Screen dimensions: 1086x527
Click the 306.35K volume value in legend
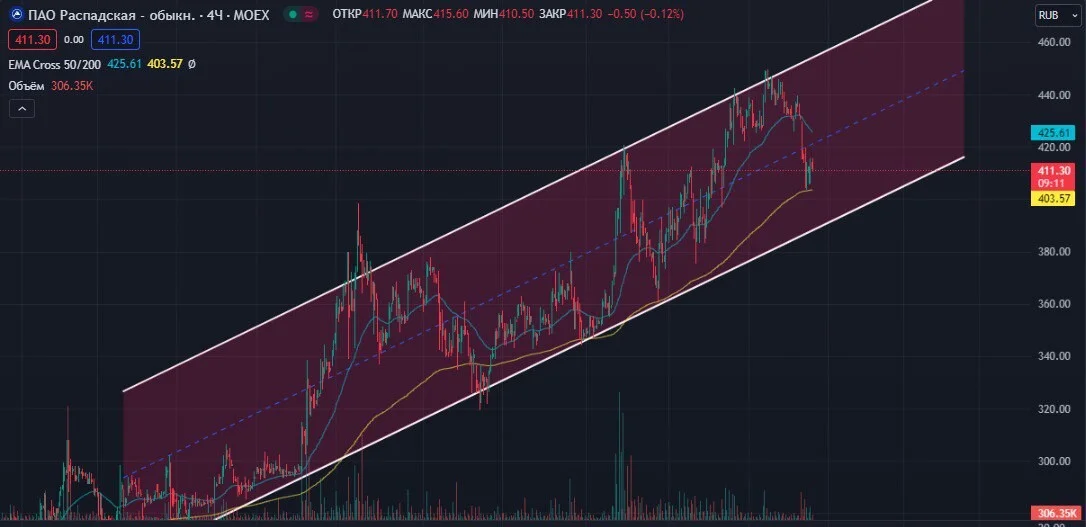point(73,86)
